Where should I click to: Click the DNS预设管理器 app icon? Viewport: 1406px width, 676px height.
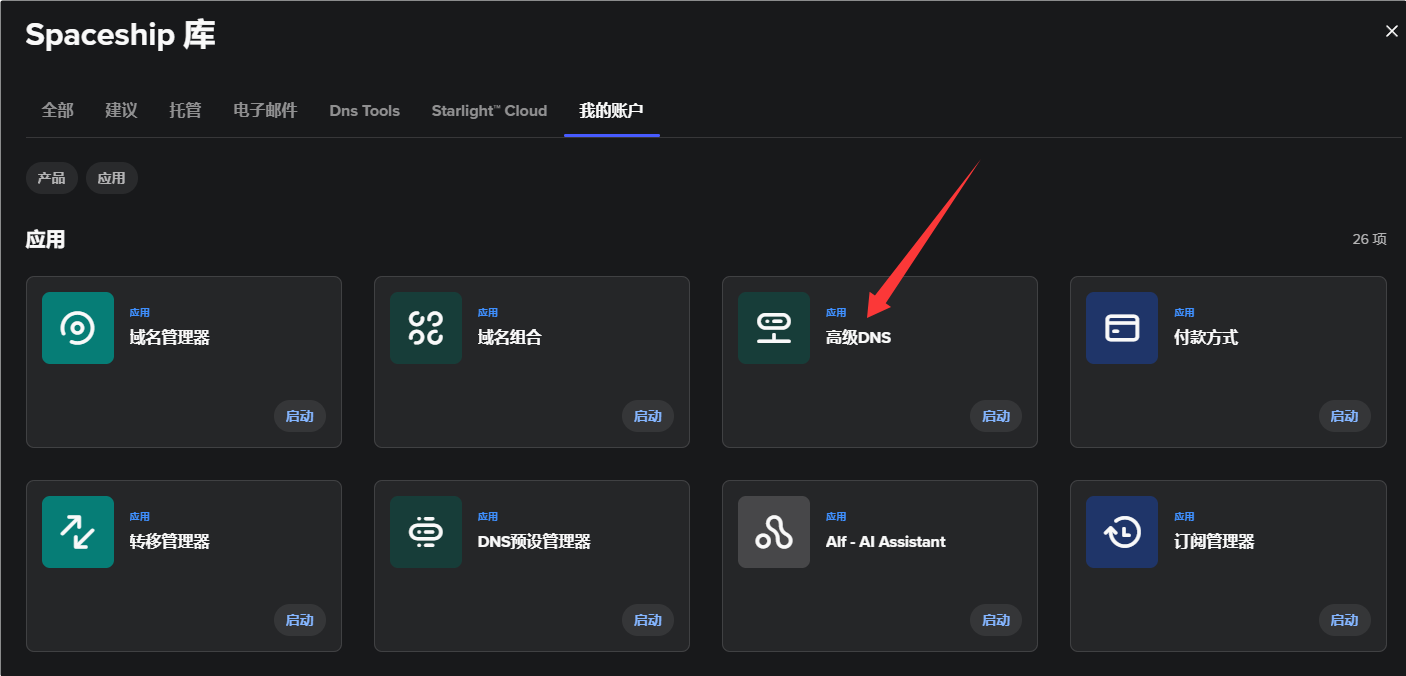tap(426, 532)
